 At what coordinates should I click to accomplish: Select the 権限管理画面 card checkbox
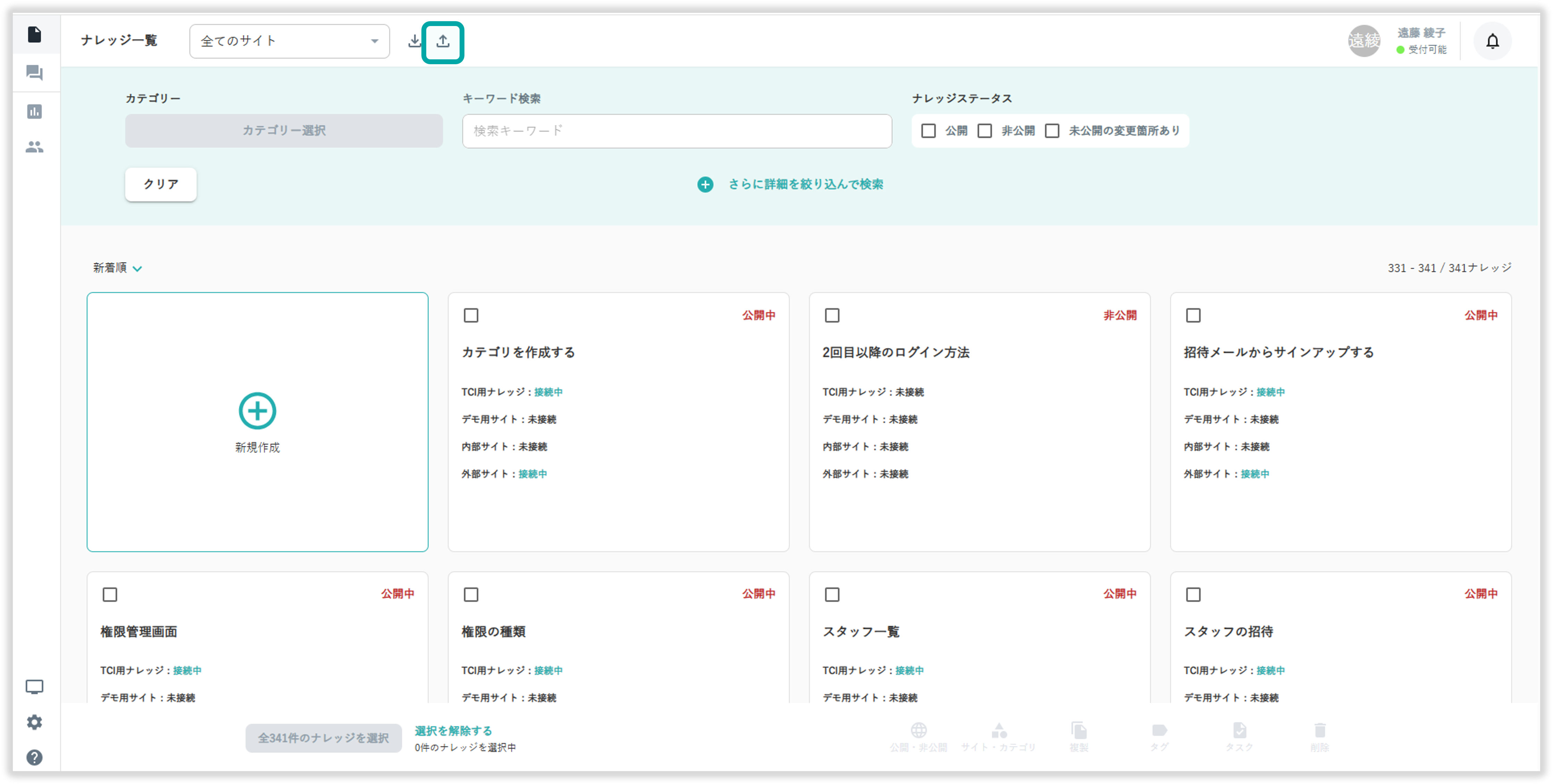110,594
